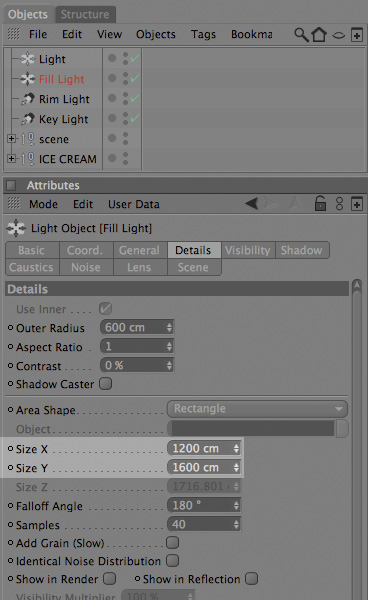This screenshot has width=368, height=600.
Task: Expand the ICE CREAM group
Action: [x=11, y=158]
